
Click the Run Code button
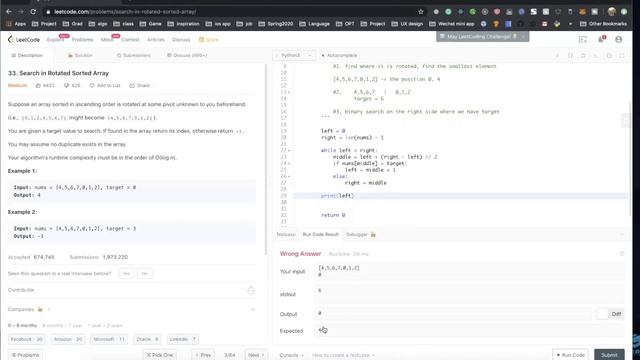(x=570, y=355)
